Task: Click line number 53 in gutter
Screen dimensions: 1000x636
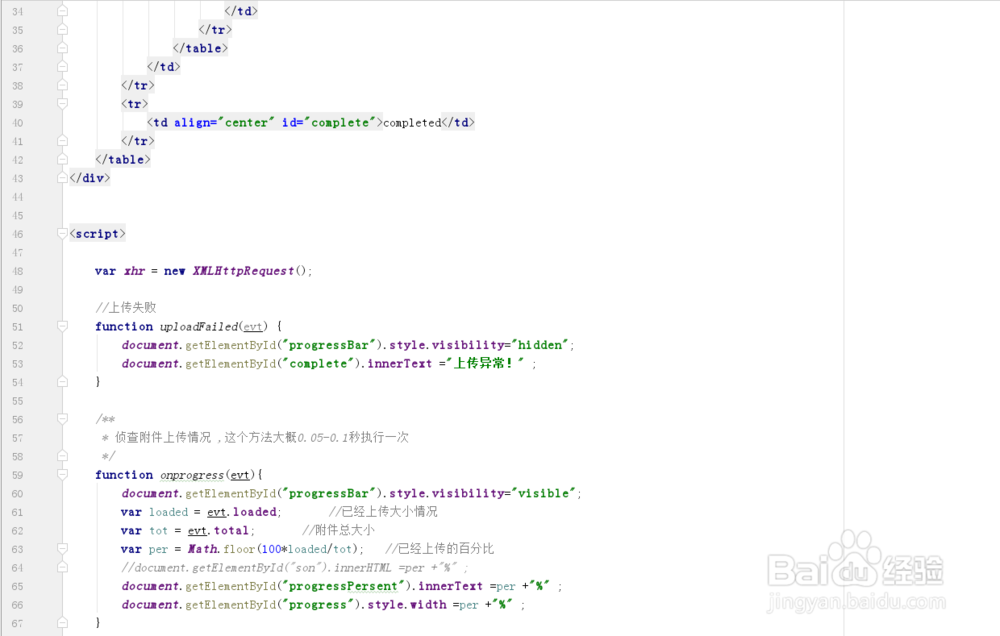Action: [x=17, y=364]
